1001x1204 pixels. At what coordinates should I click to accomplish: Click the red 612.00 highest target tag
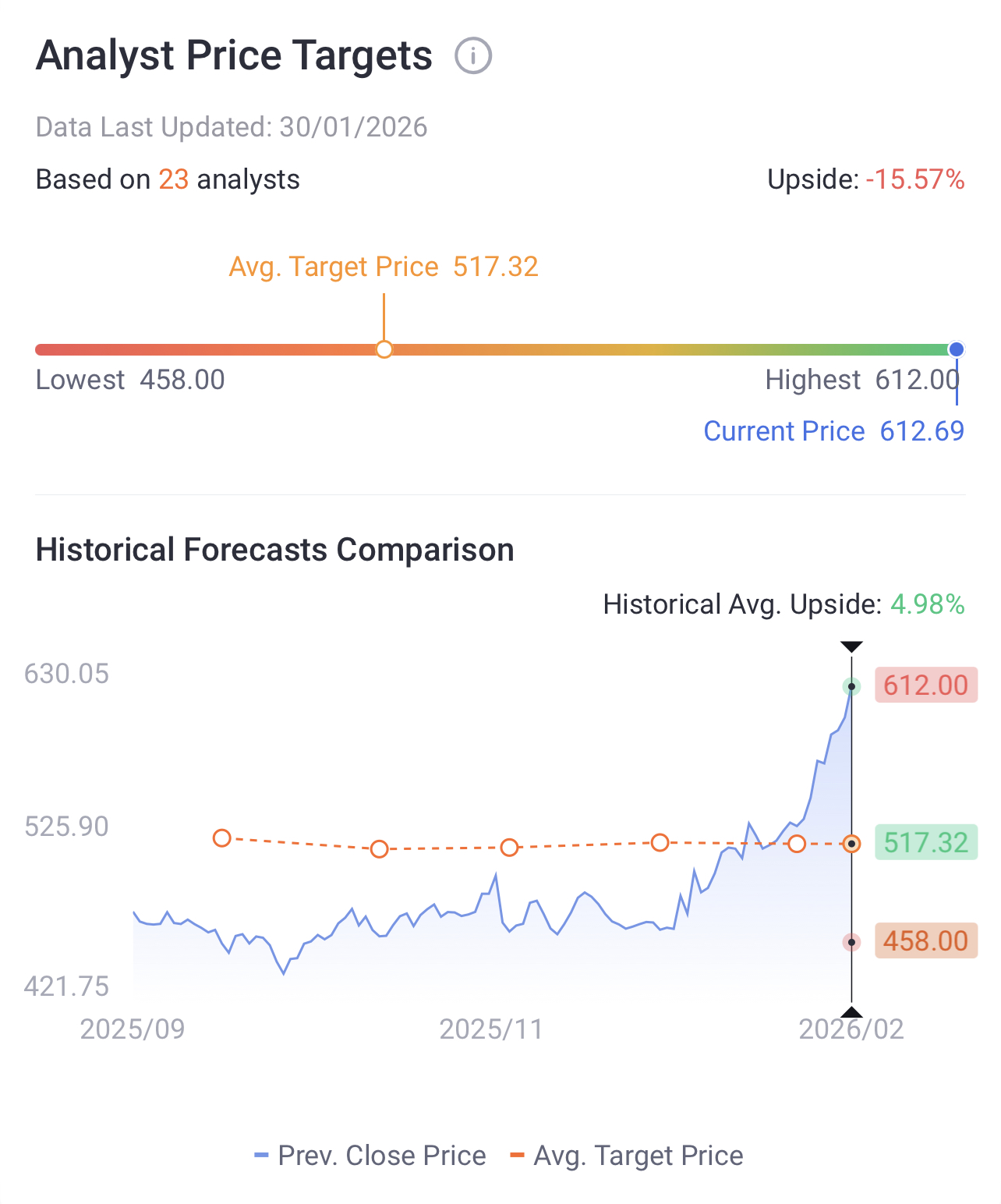tap(925, 685)
